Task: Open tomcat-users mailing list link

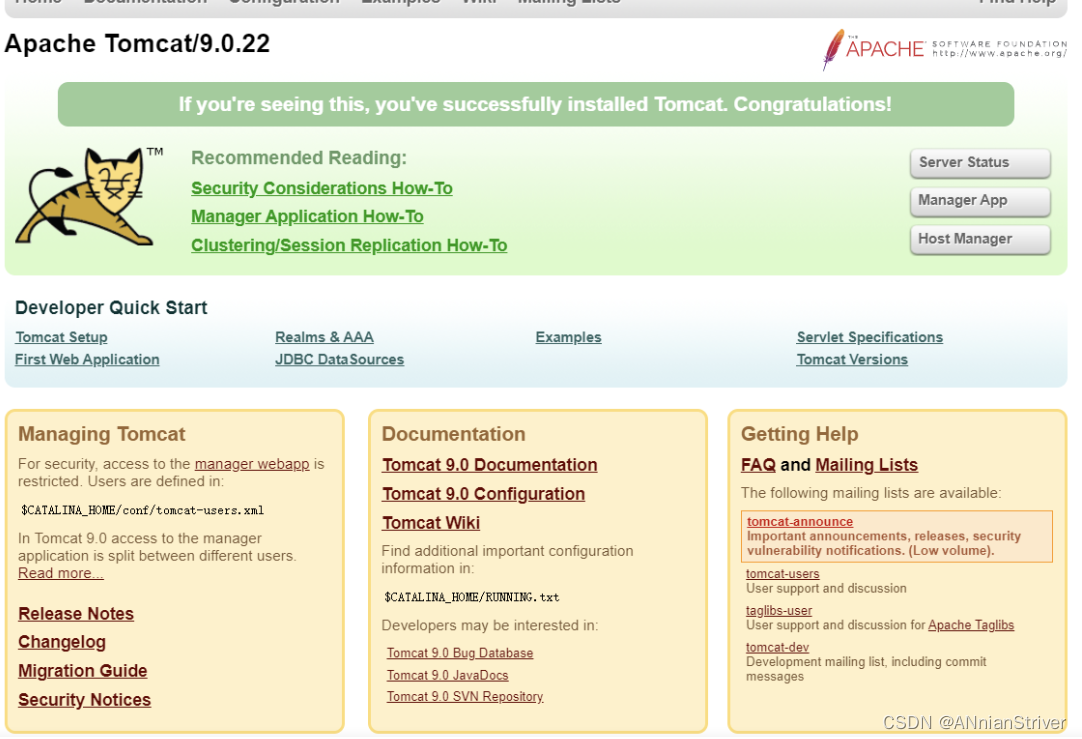Action: coord(783,574)
